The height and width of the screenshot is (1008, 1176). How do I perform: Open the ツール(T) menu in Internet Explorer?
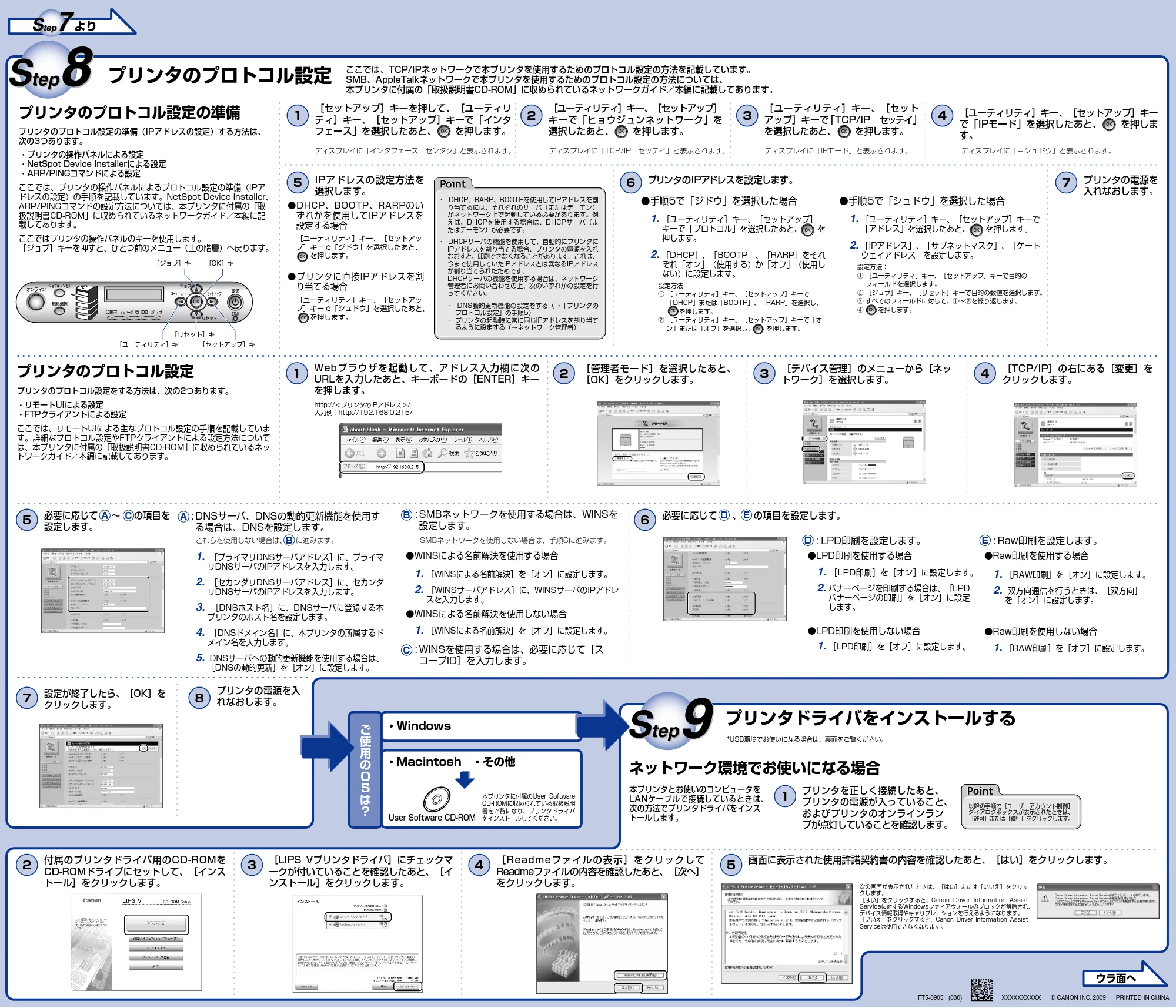[463, 440]
